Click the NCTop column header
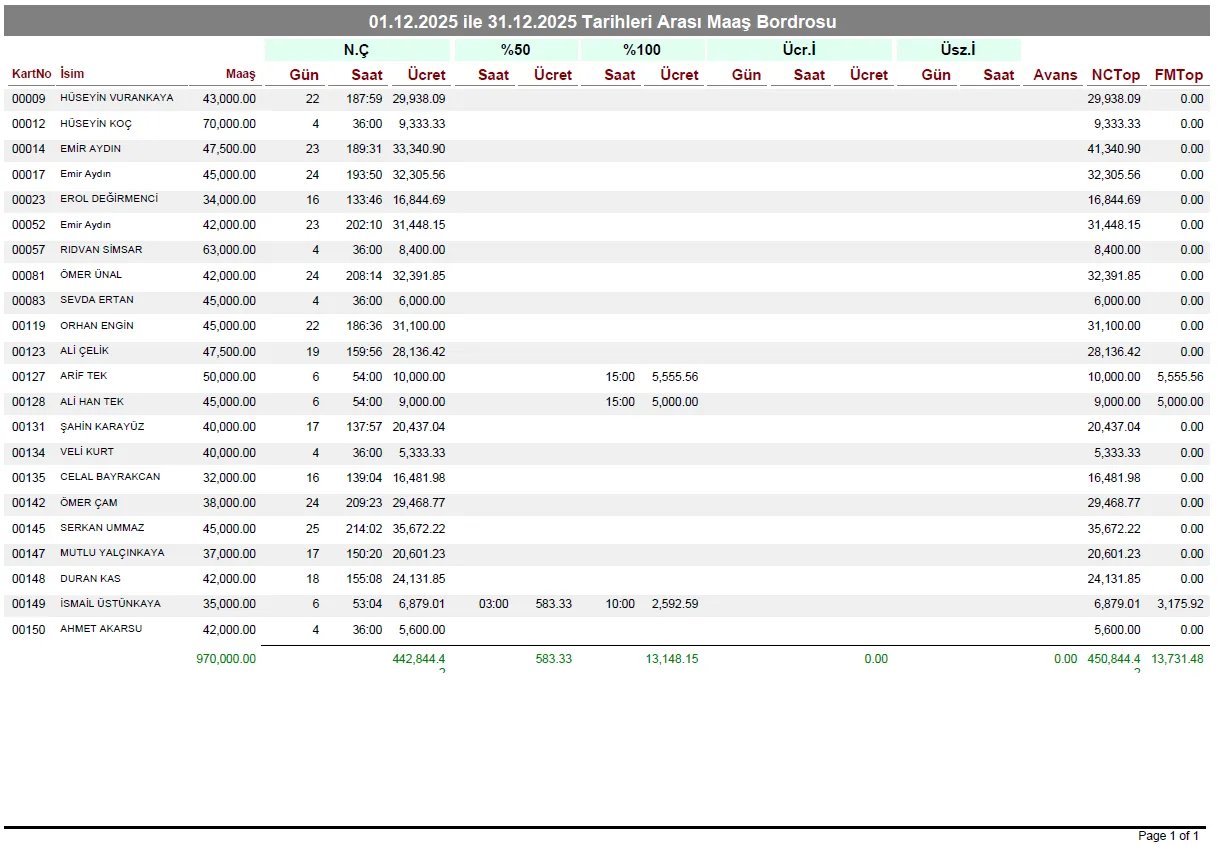This screenshot has width=1219, height=847. point(1115,74)
